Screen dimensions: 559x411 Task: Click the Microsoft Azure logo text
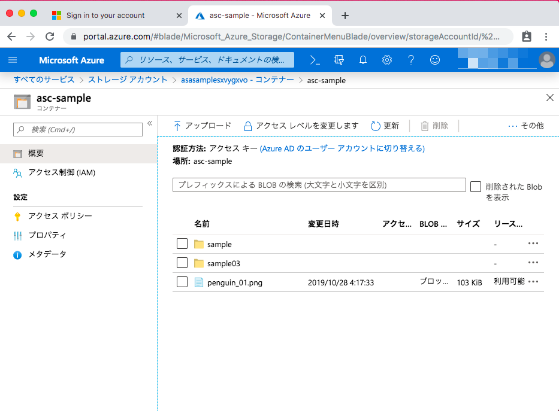pos(71,60)
